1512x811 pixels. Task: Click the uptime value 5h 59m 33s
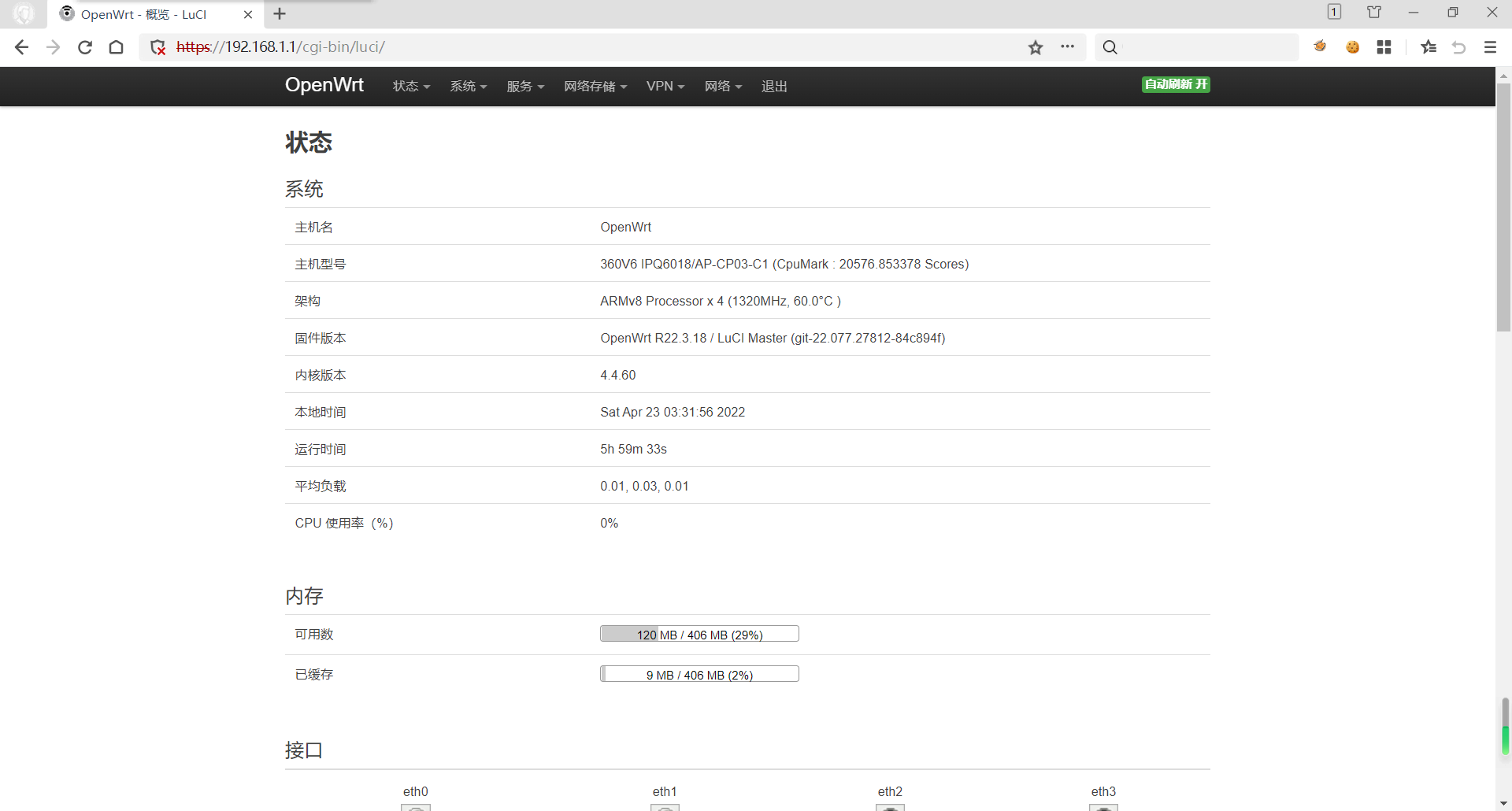(x=633, y=449)
